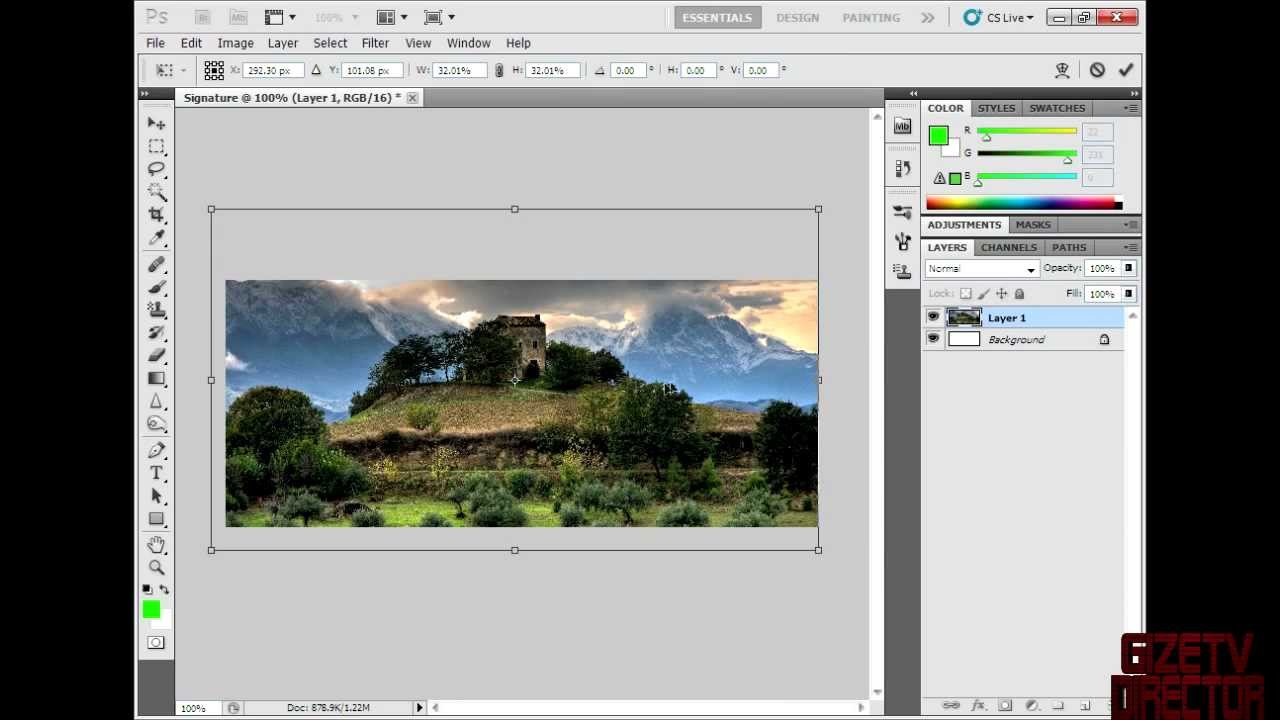Switch to the Swatches tab
This screenshot has height=720, width=1280.
click(x=1057, y=108)
